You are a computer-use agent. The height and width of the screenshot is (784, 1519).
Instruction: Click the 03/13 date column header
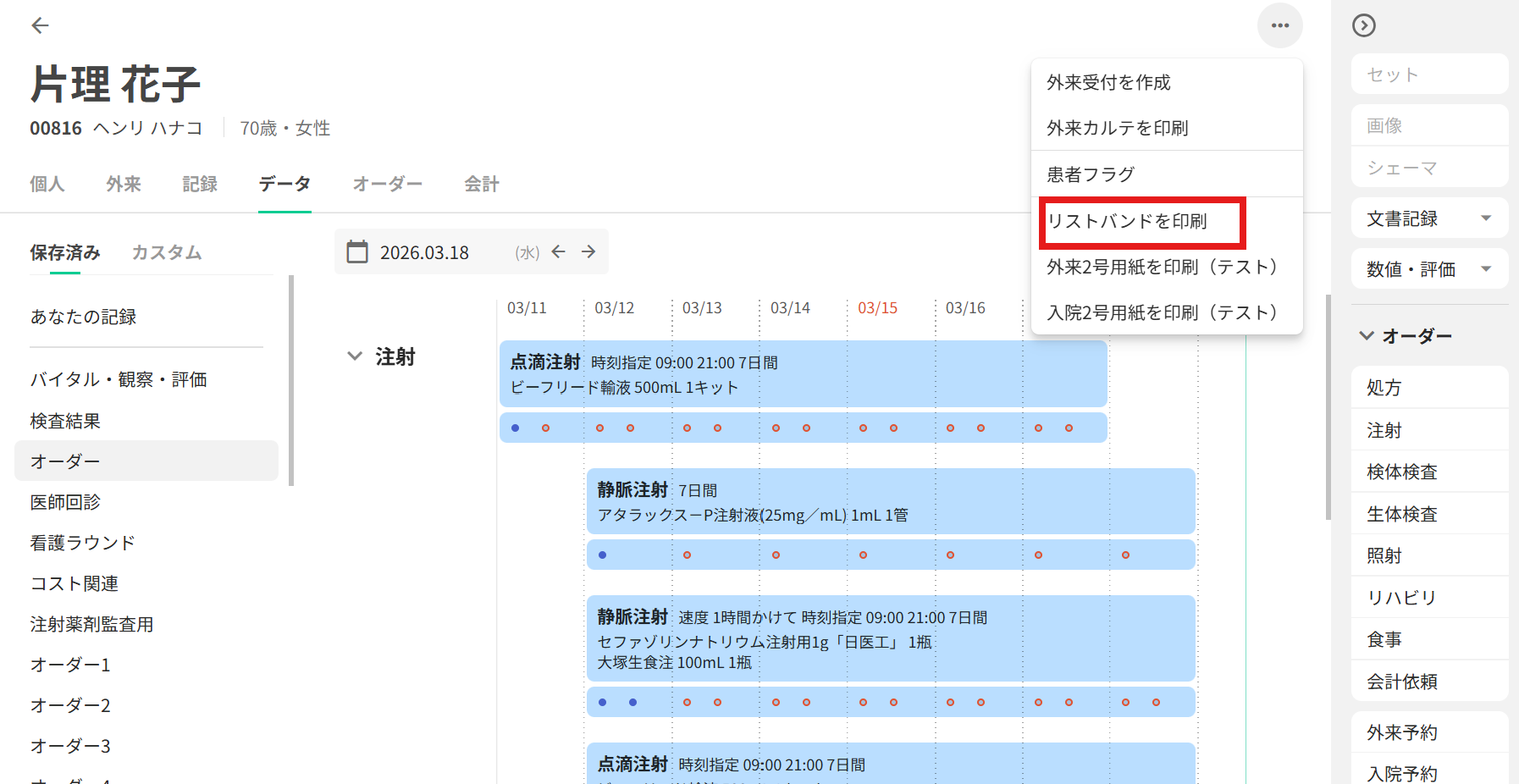[x=702, y=308]
